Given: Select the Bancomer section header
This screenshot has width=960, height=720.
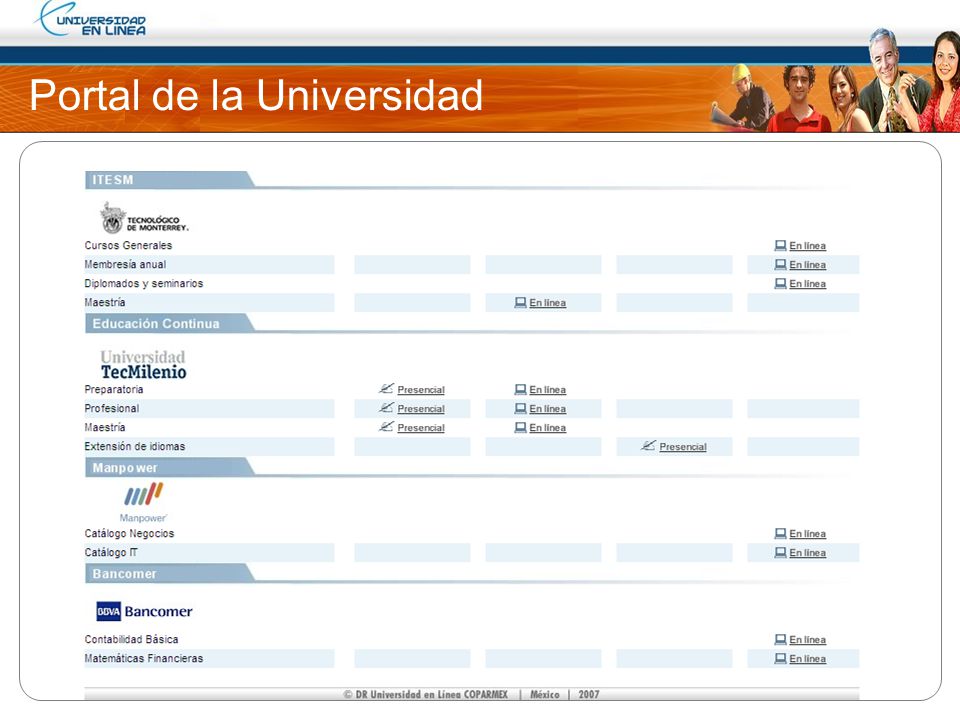Looking at the screenshot, I should coord(170,574).
